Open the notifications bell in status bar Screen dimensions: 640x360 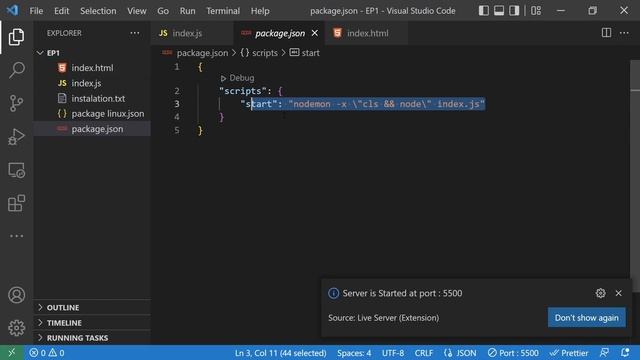[625, 353]
